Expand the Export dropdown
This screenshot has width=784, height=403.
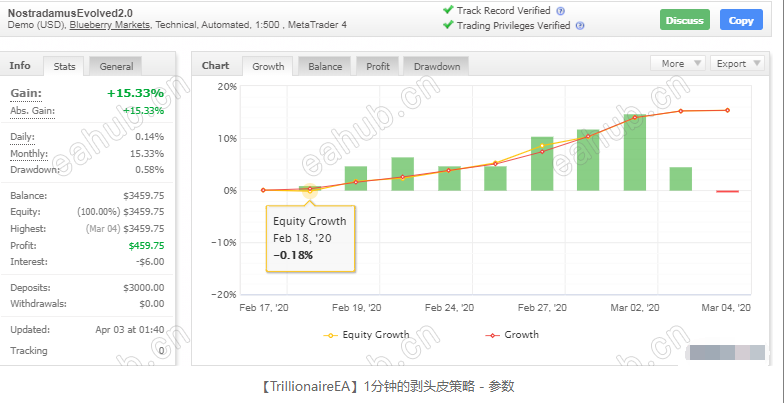737,64
